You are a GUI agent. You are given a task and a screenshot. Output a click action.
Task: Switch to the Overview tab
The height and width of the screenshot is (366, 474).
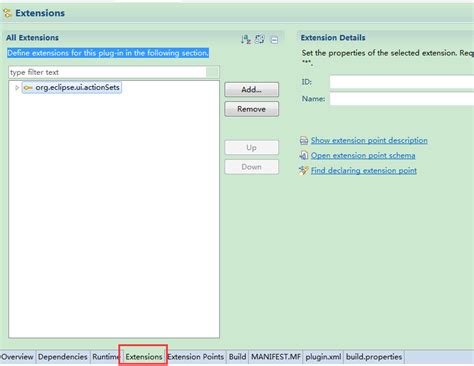[17, 357]
